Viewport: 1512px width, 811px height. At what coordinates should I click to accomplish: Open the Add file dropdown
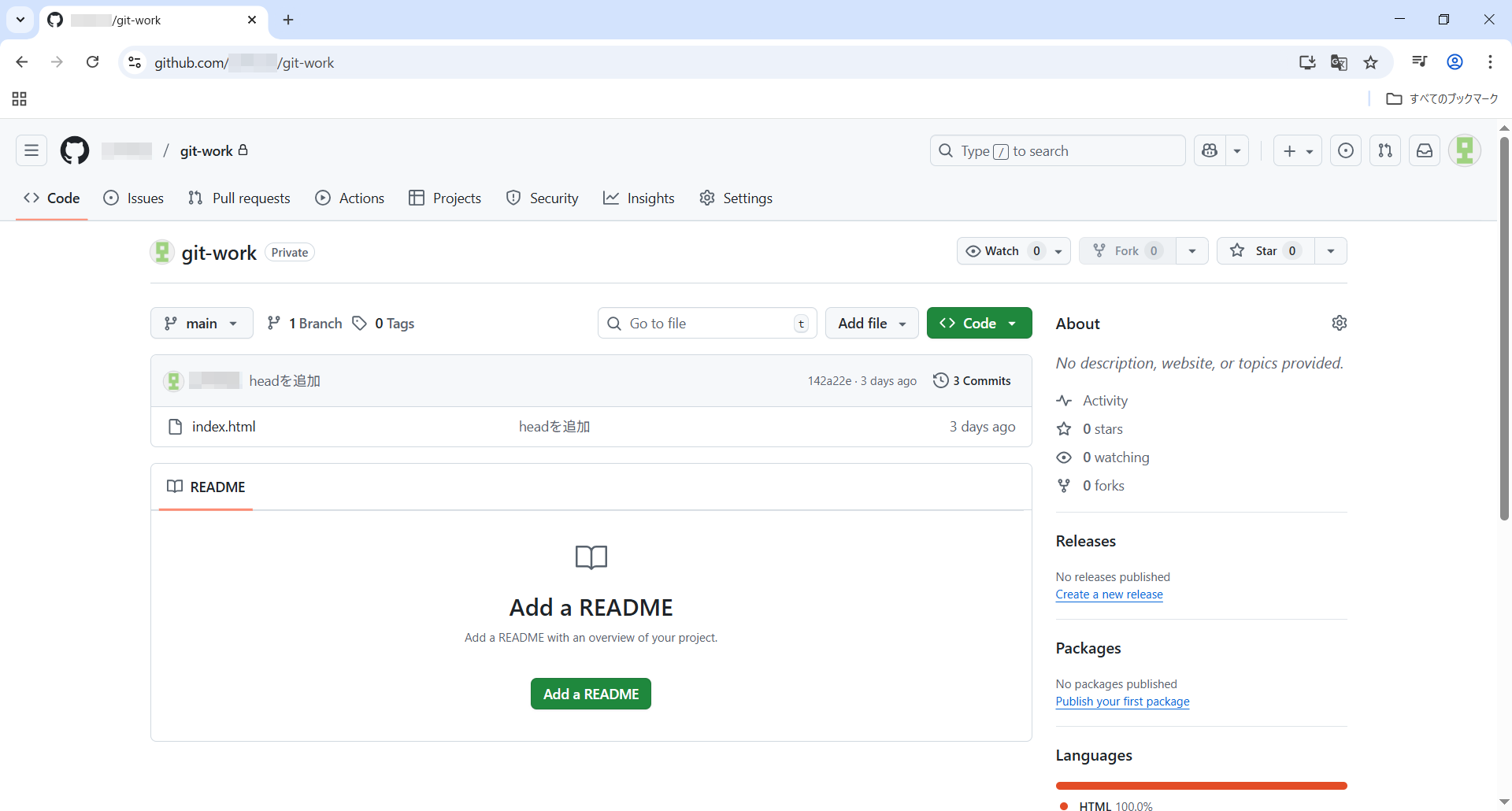(x=871, y=323)
